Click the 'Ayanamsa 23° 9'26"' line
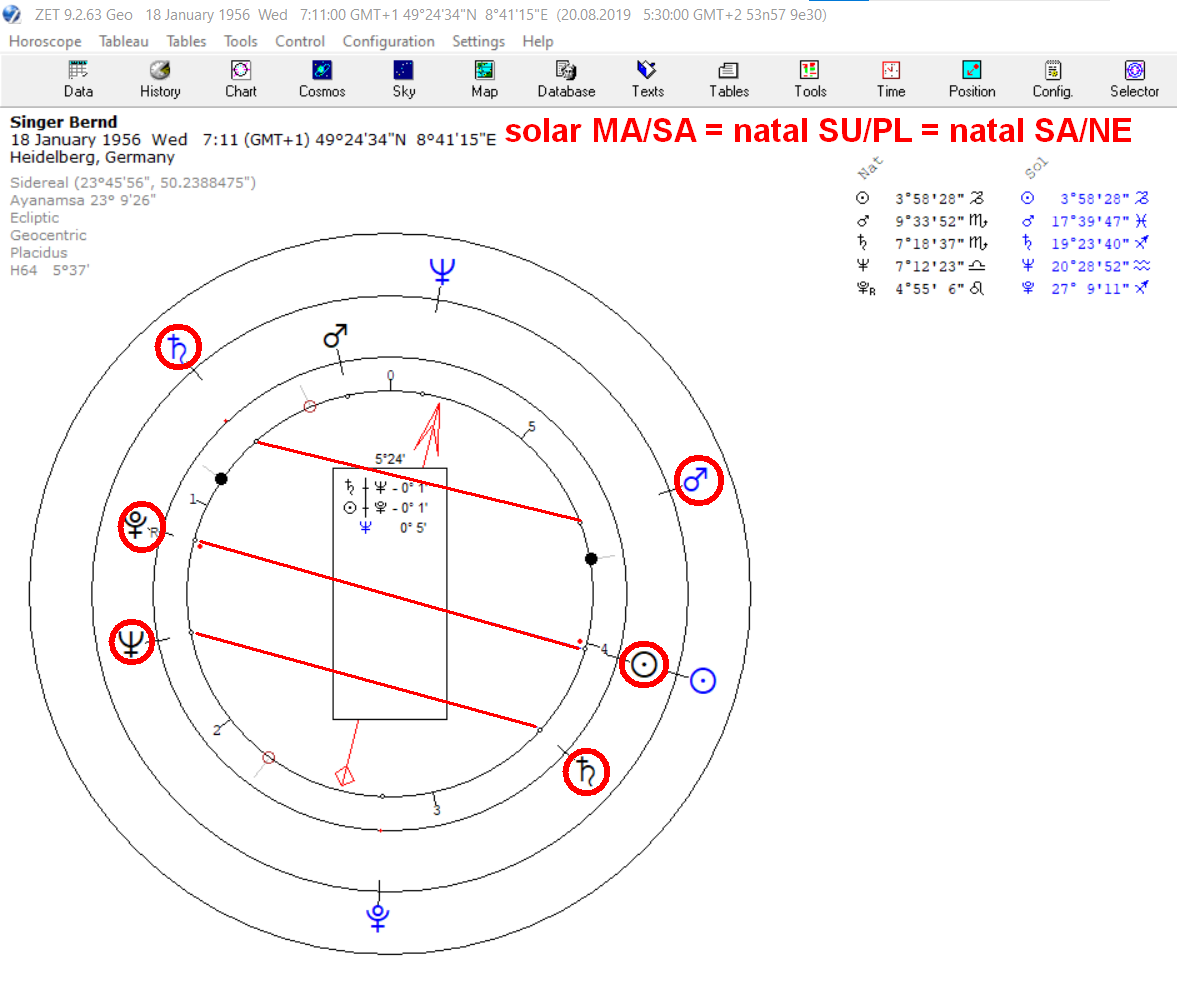1177x1002 pixels. [x=83, y=200]
